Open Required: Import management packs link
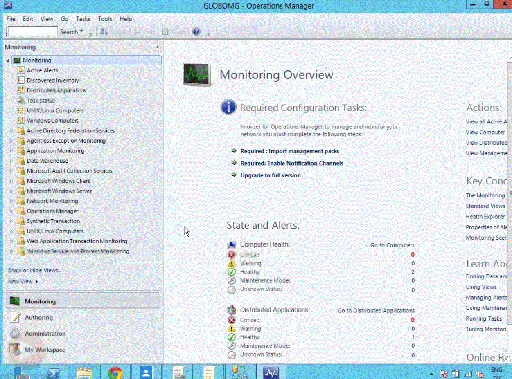The image size is (512, 379). [290, 151]
